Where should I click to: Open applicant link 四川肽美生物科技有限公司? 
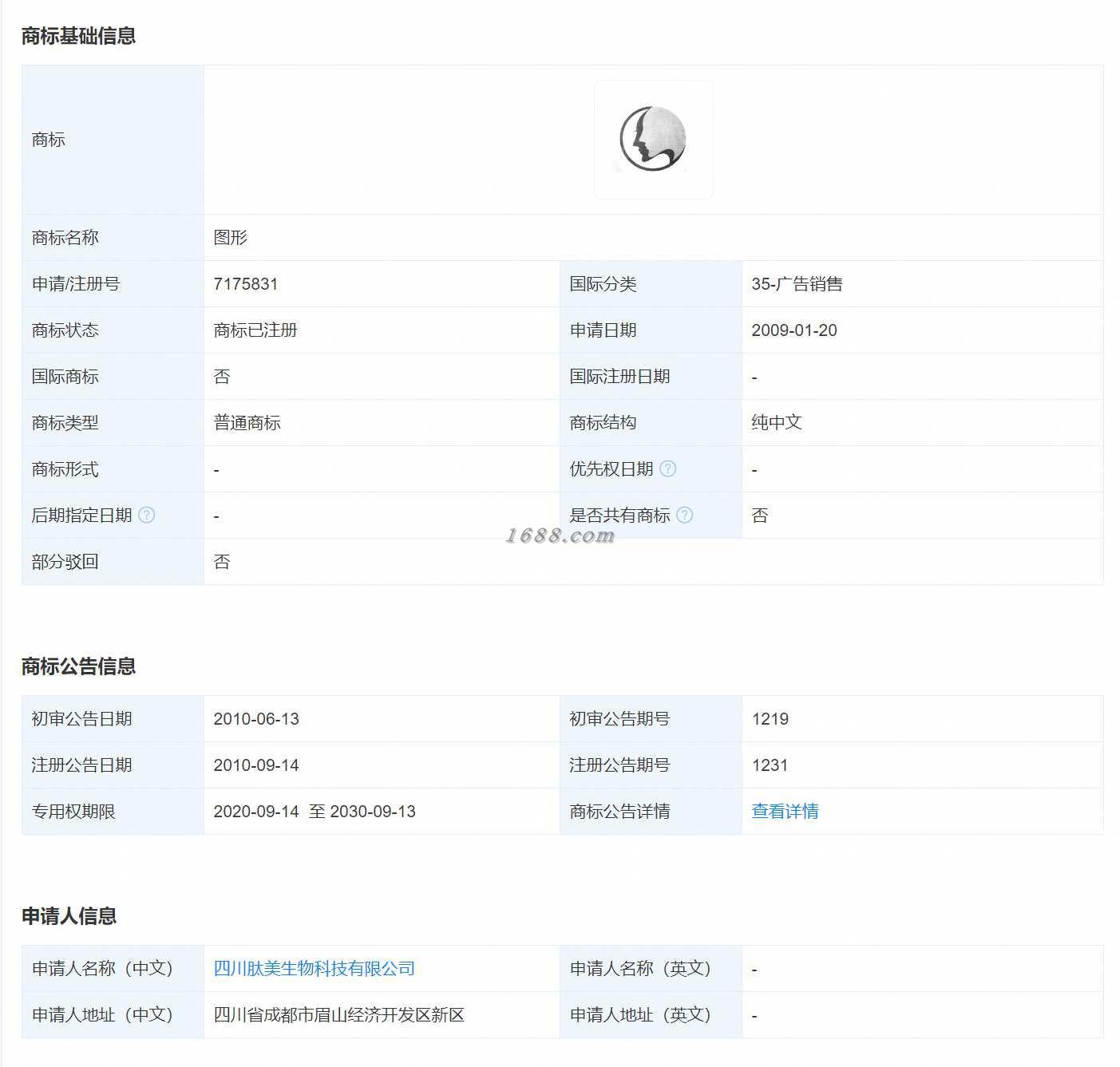pyautogui.click(x=314, y=968)
